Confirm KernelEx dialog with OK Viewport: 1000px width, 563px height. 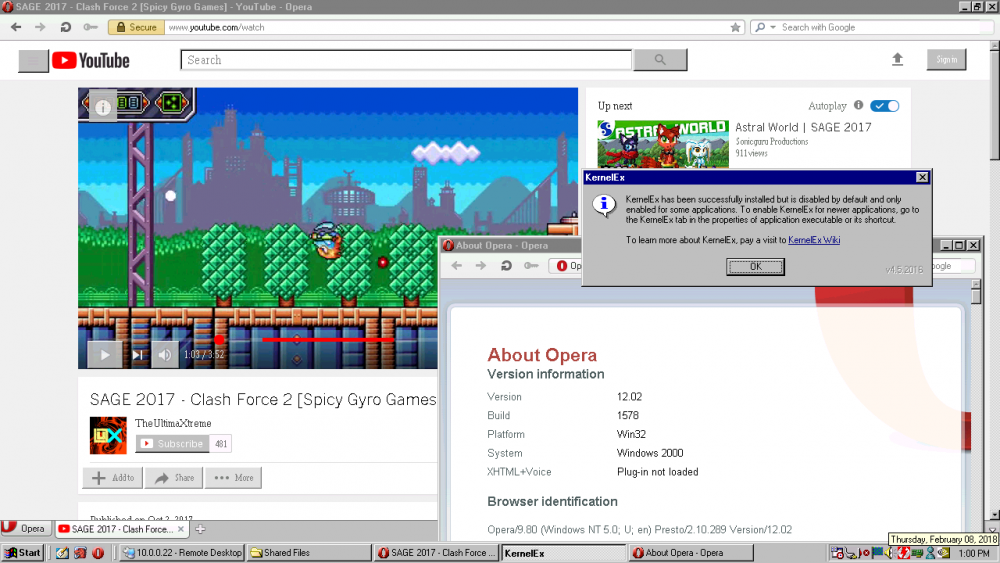755,267
